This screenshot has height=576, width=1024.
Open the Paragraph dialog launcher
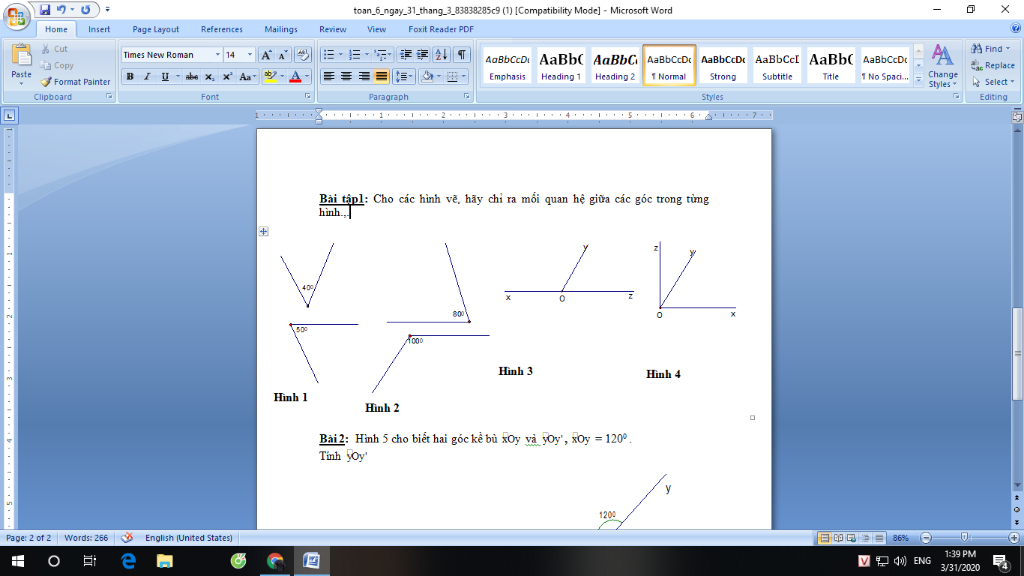pos(466,97)
